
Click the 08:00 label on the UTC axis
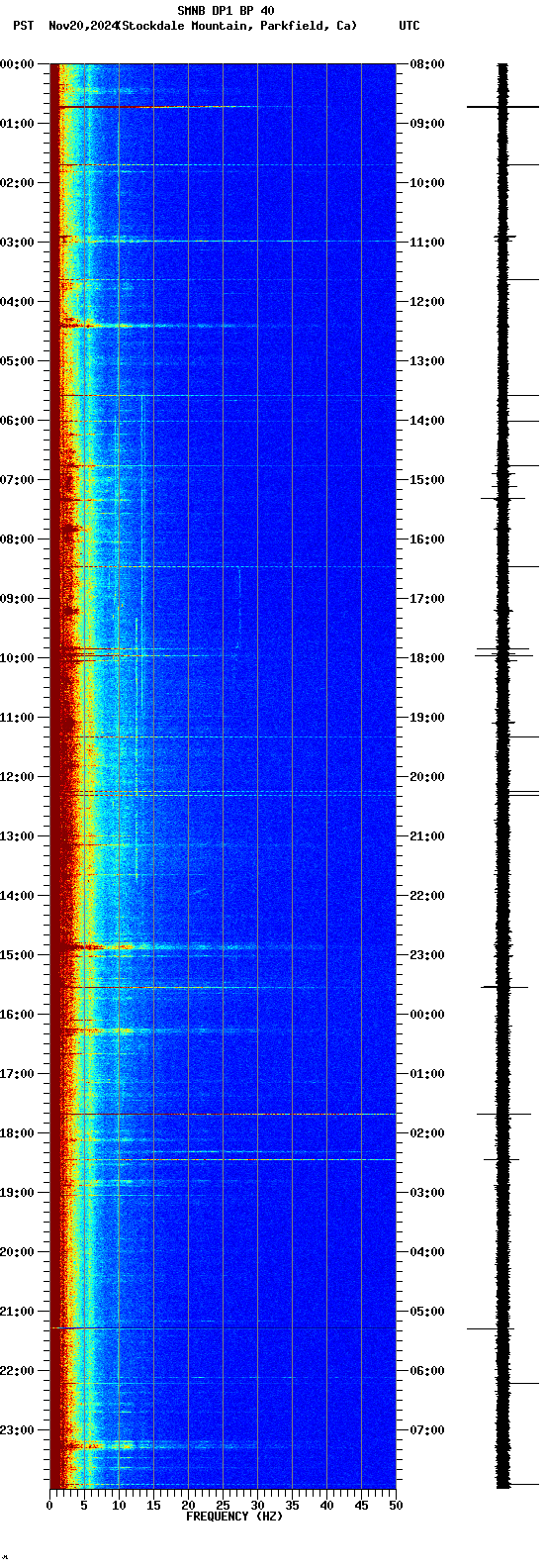pos(427,64)
